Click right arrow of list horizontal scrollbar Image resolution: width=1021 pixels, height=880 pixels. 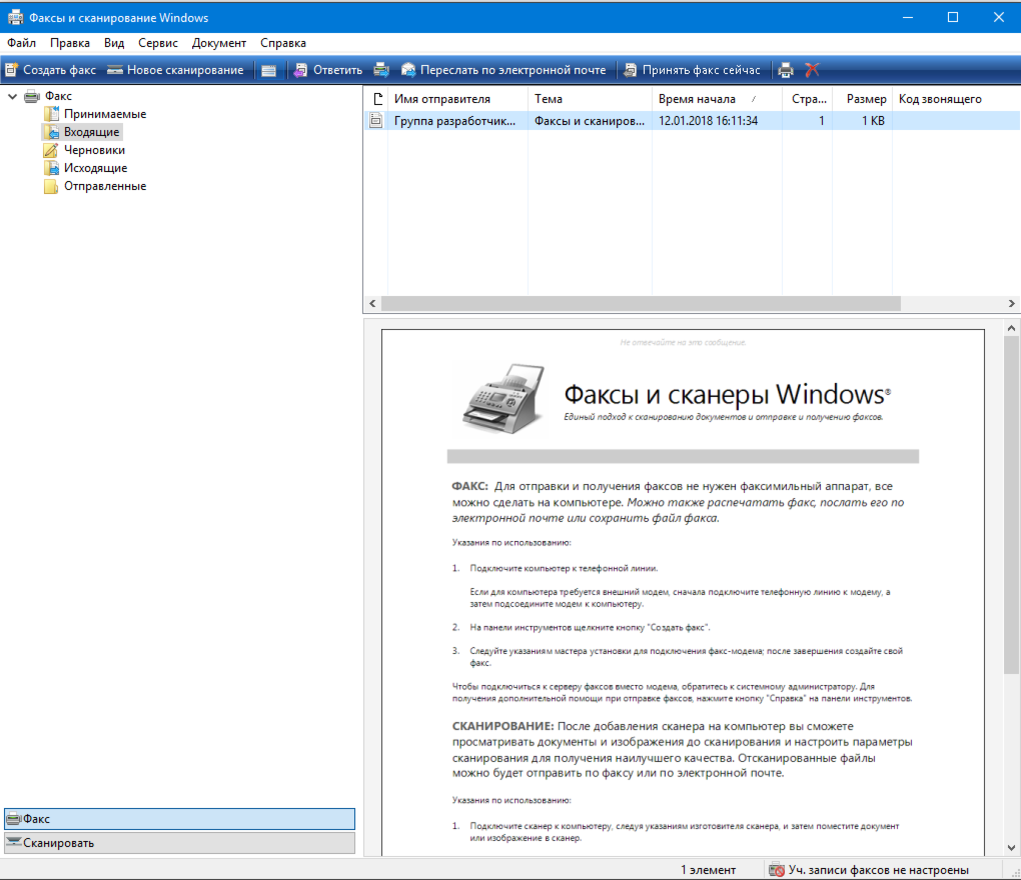[x=1011, y=304]
